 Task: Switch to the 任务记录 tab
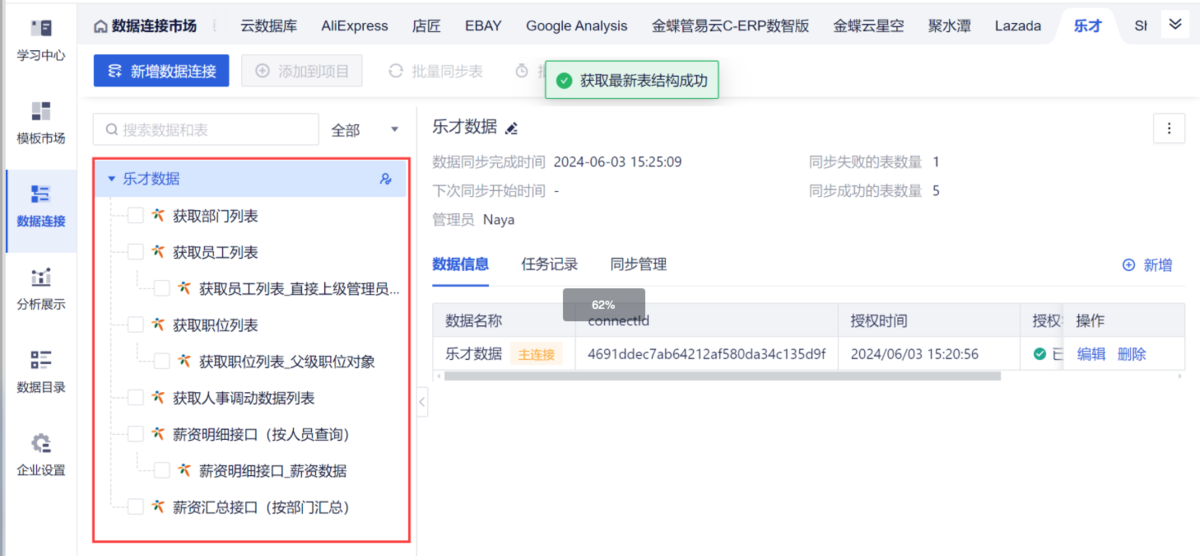click(550, 264)
